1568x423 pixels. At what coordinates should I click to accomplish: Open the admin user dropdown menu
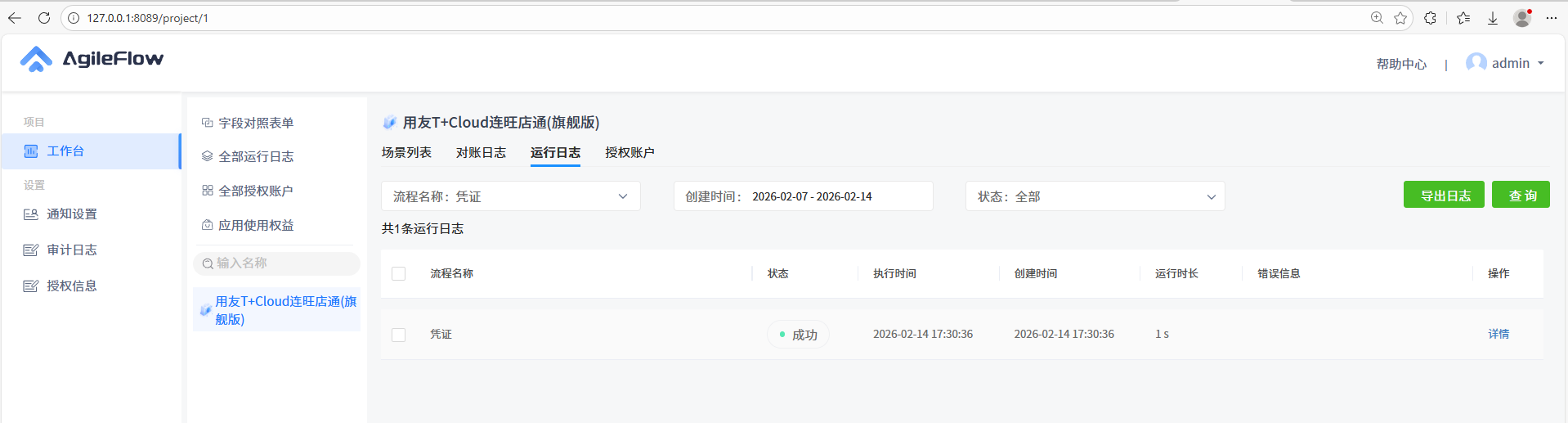pos(1508,63)
